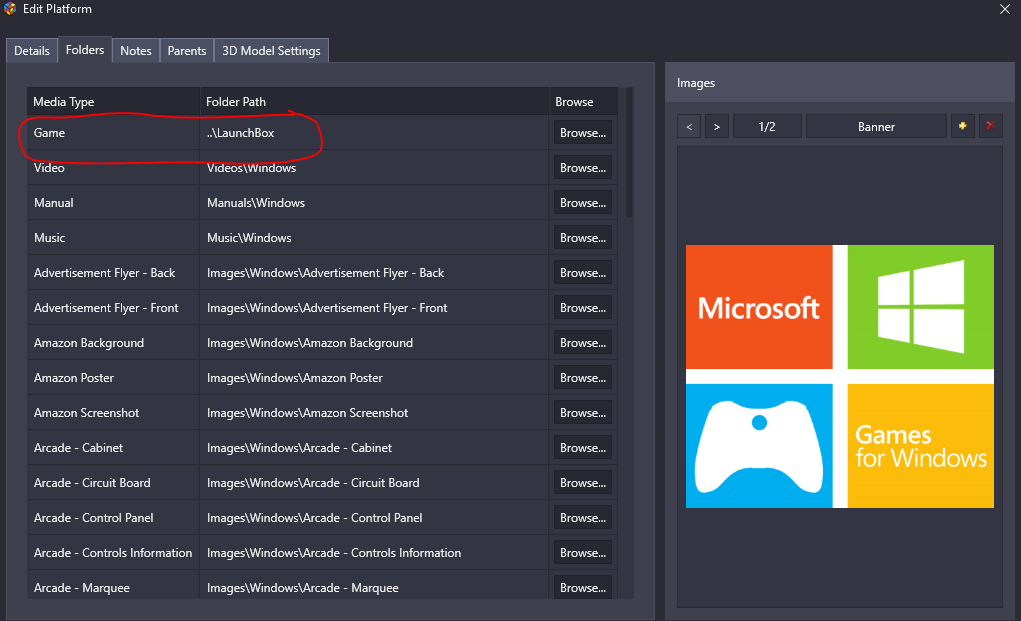Open the Notes tab
Viewport: 1021px width, 621px height.
coord(135,51)
